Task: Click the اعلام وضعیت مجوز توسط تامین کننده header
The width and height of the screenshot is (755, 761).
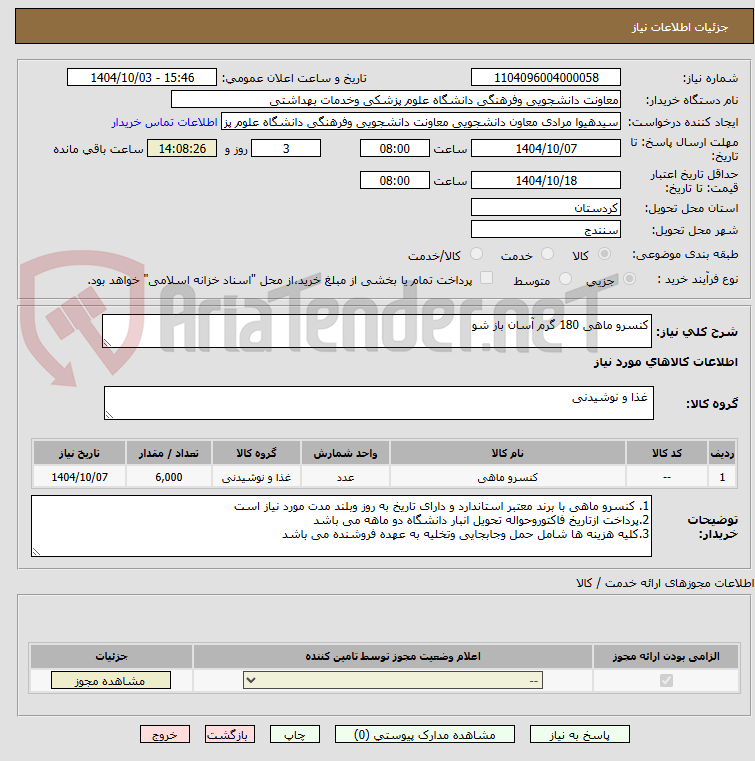Action: click(393, 656)
